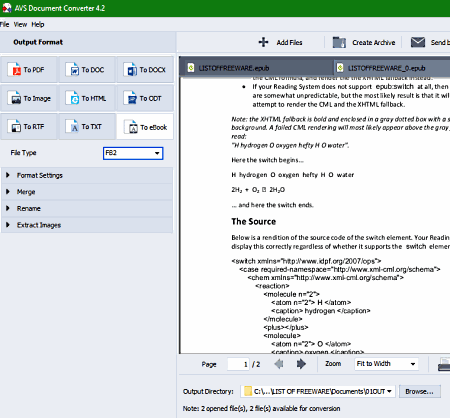Click the Output Directory label
Viewport: 450px width, 418px height.
(x=208, y=392)
